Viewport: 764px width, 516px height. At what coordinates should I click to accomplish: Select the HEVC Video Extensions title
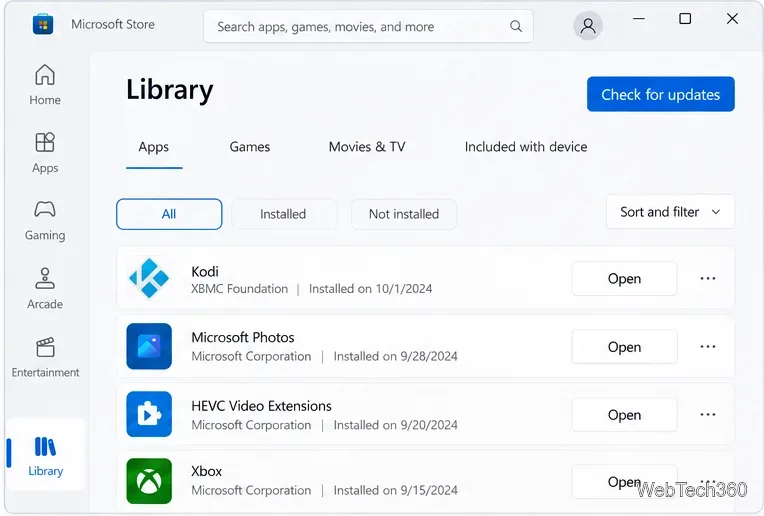click(261, 406)
